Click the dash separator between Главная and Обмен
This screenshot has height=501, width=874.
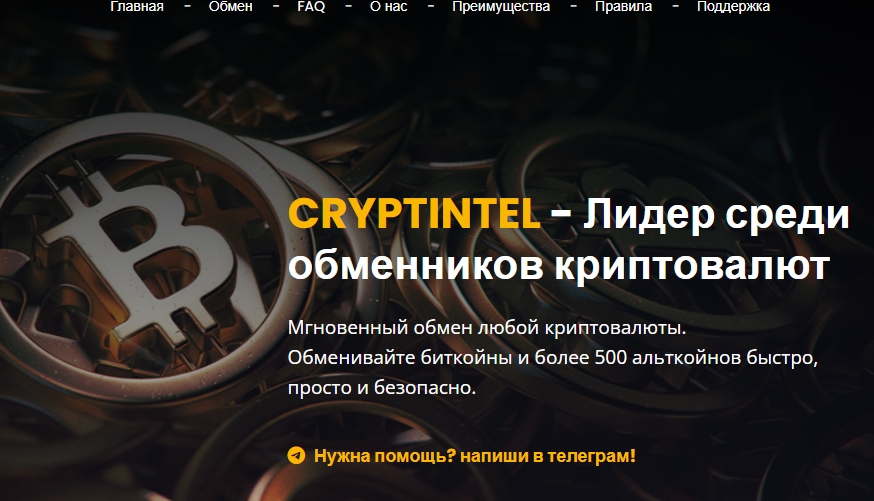[187, 7]
